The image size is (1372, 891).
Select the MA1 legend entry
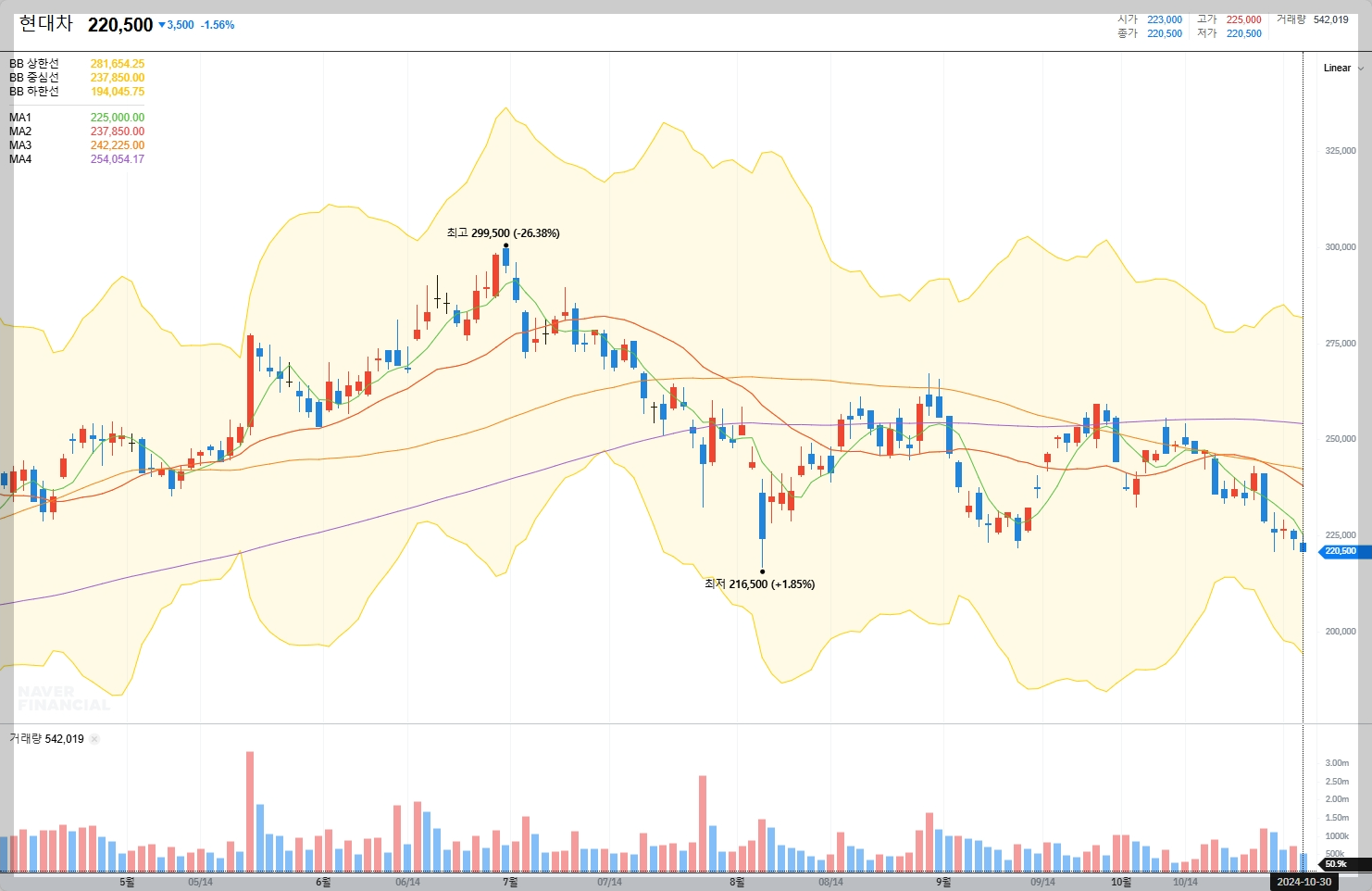(x=20, y=118)
